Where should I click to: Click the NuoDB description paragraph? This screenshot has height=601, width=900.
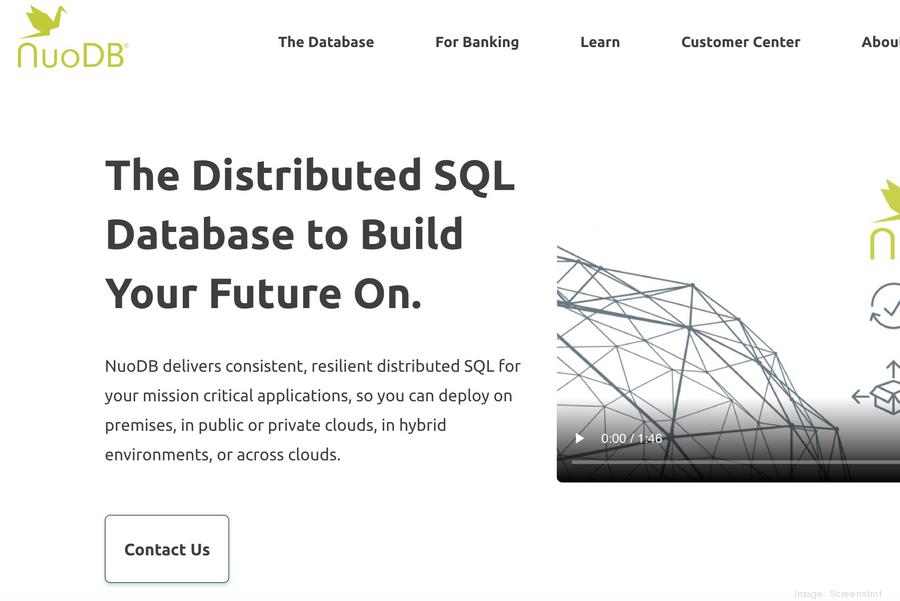coord(313,410)
